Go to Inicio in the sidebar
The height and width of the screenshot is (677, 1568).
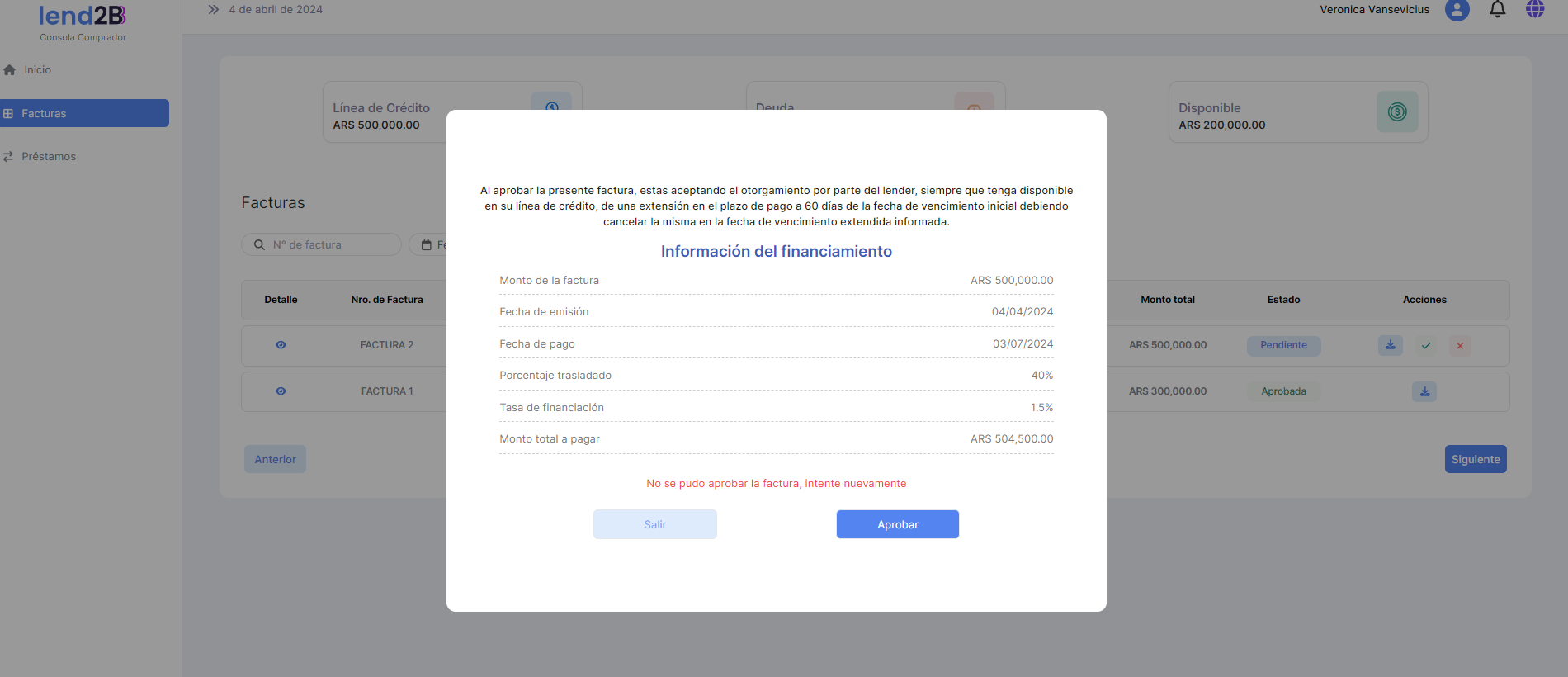[x=37, y=70]
